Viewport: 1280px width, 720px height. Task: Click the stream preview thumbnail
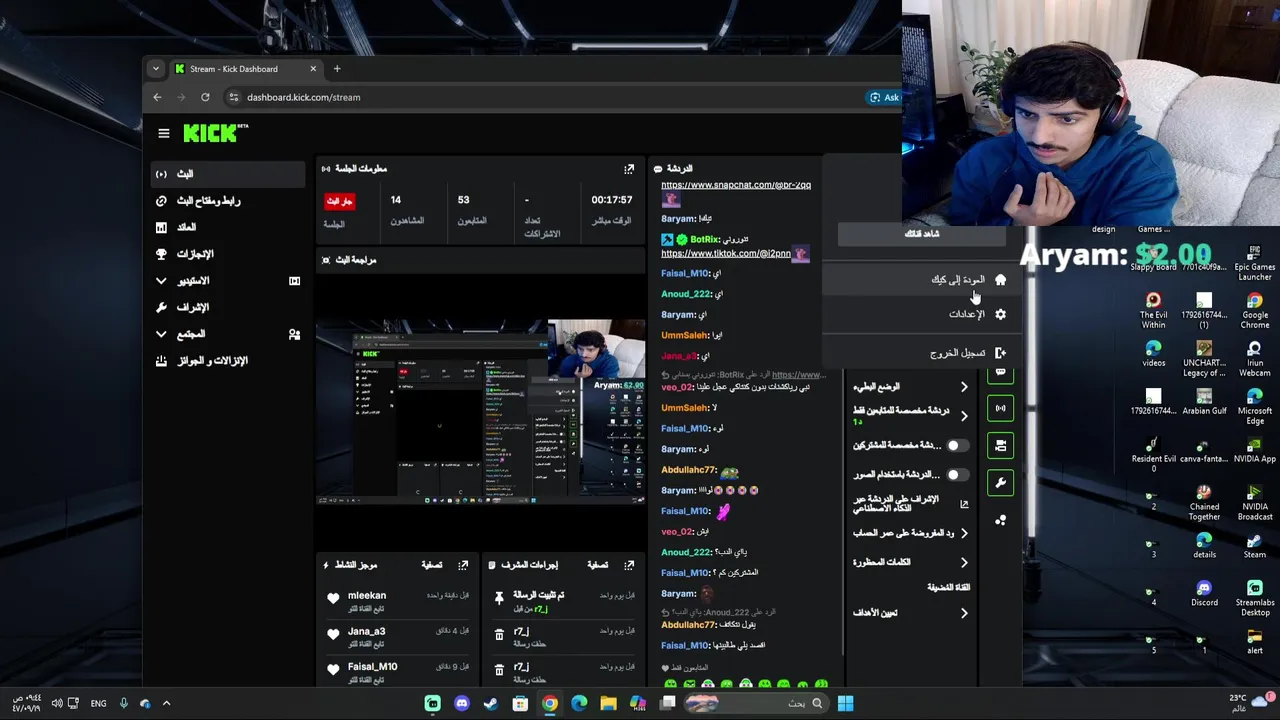click(x=481, y=412)
